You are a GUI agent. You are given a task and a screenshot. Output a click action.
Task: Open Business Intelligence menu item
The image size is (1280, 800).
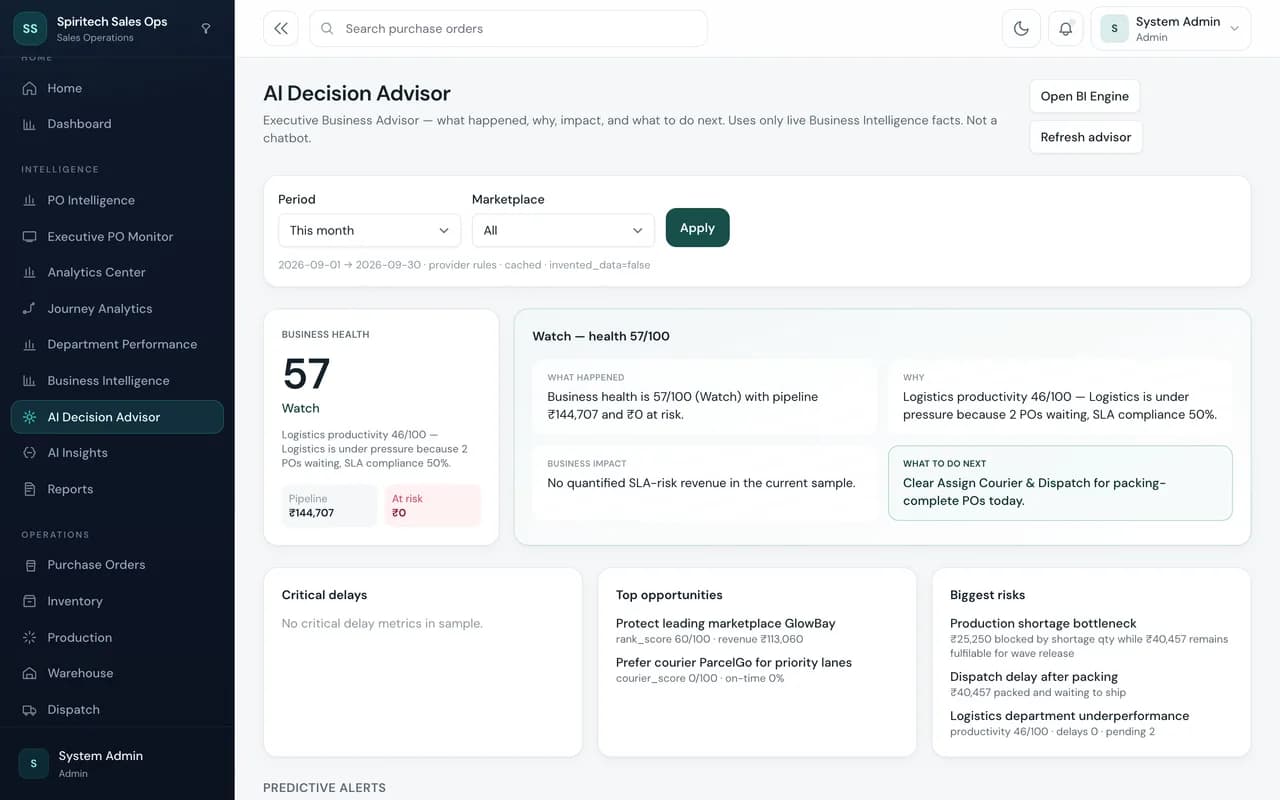[117, 381]
